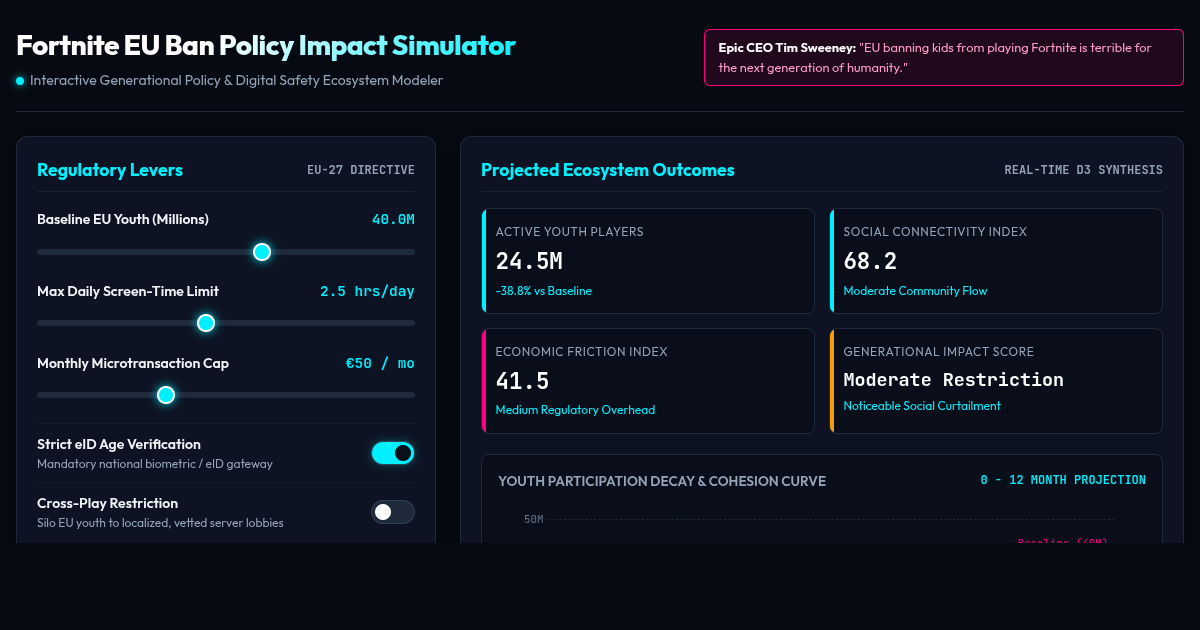
Task: Click the Max Daily Screen-Time Limit slider handle
Action: coord(206,323)
